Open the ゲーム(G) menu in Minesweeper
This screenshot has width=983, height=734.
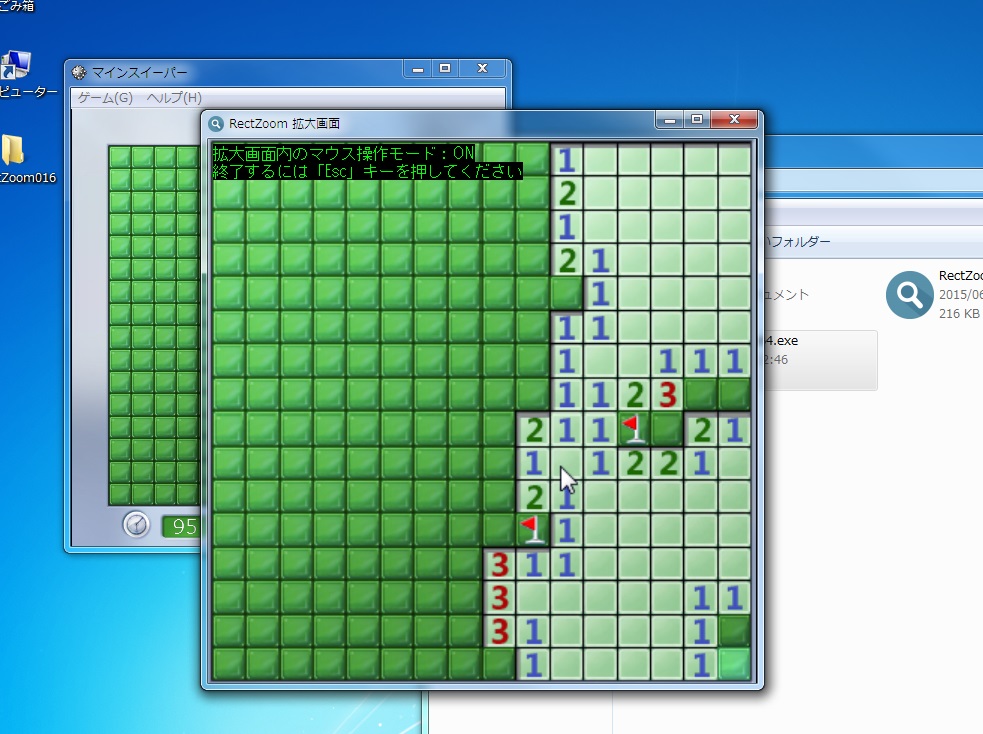[x=105, y=98]
